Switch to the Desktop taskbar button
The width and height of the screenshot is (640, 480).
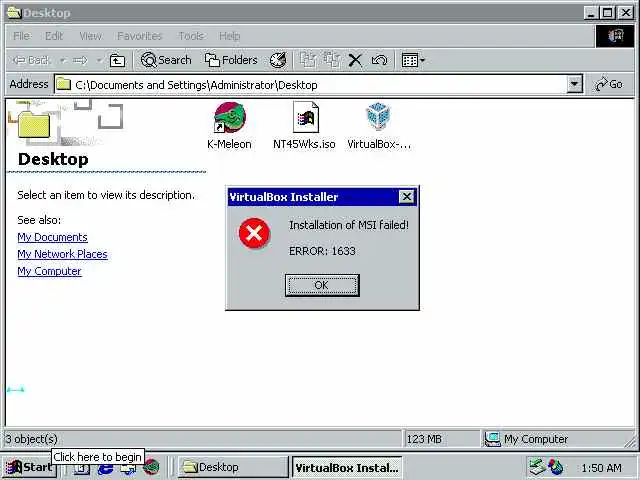point(233,467)
